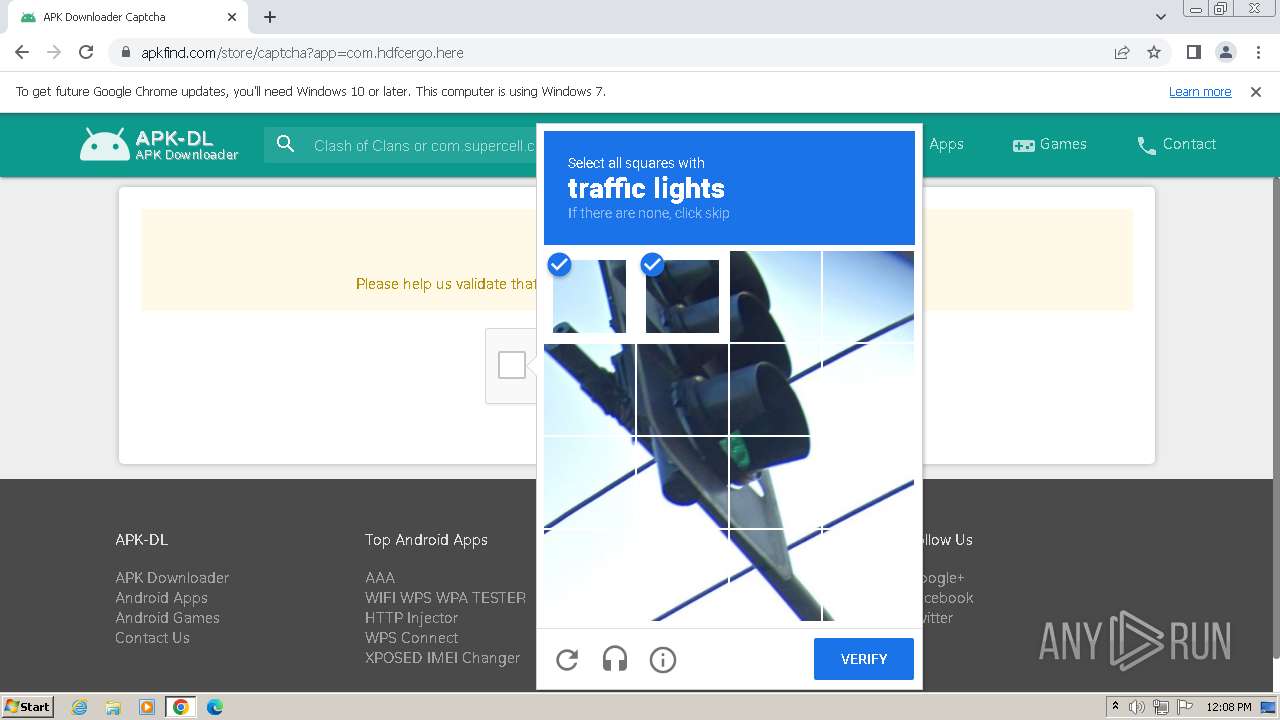Viewport: 1280px width, 720px height.
Task: Click the volume speaker tray icon
Action: (1136, 707)
